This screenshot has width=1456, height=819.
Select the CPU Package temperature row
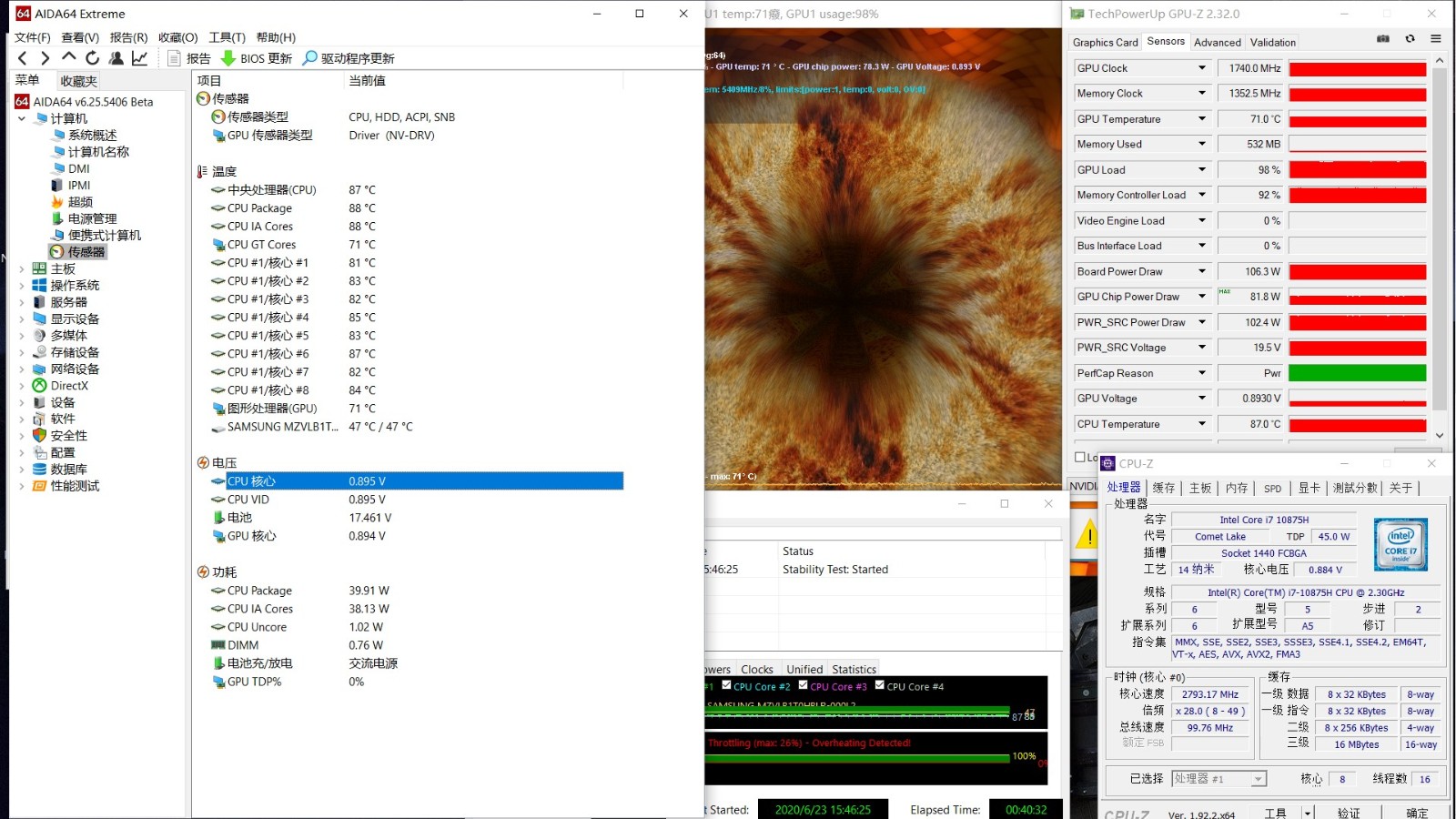tap(409, 208)
